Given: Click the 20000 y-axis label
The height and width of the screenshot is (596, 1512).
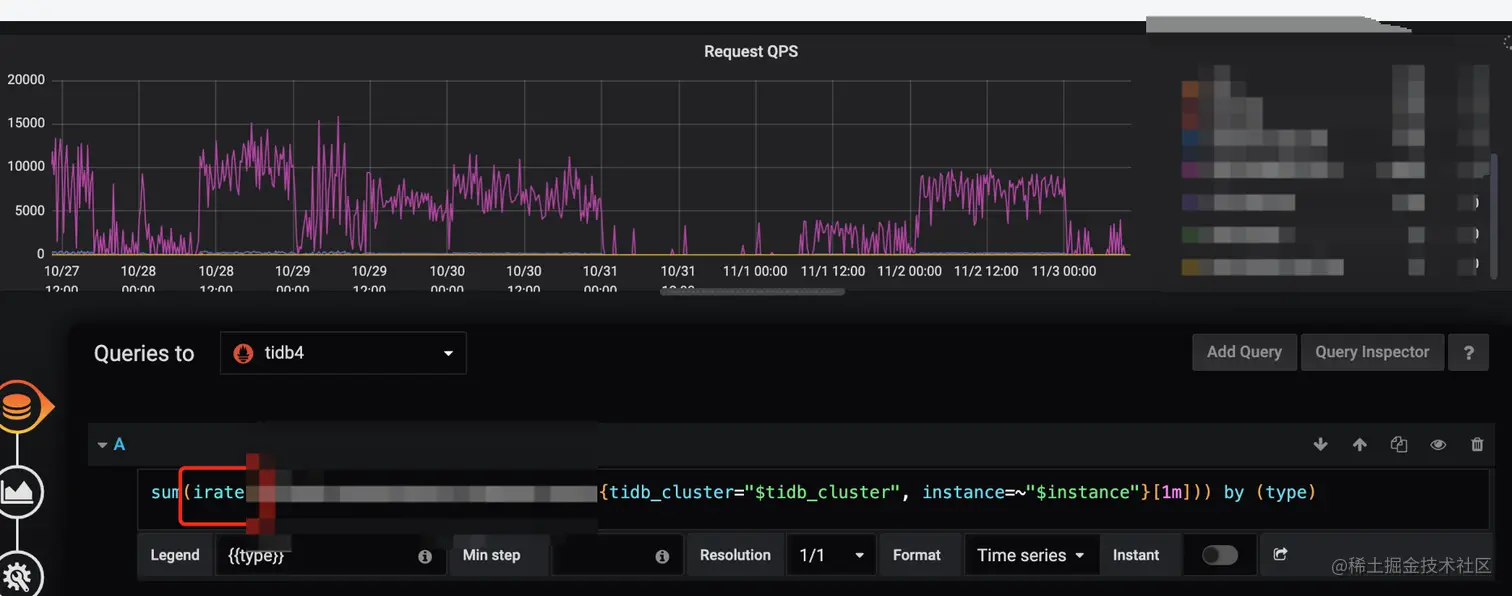Looking at the screenshot, I should (x=26, y=79).
